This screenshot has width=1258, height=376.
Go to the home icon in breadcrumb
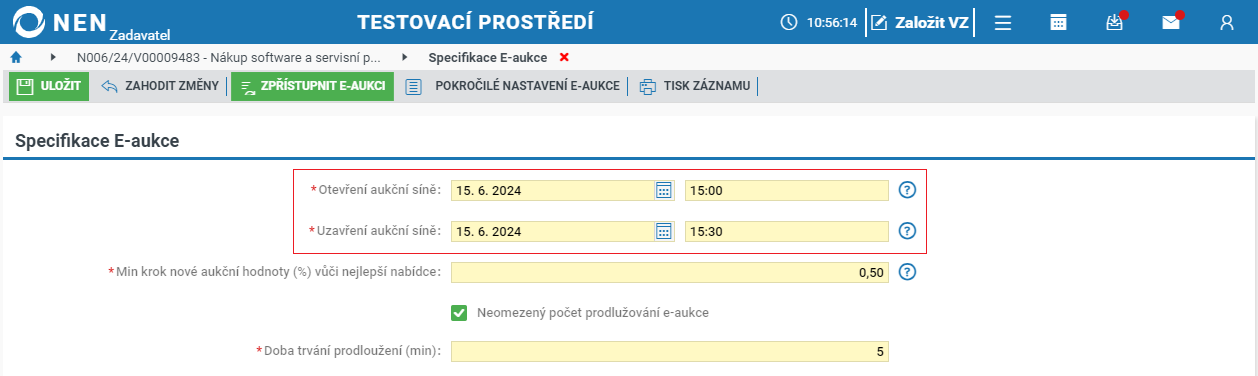click(x=16, y=58)
